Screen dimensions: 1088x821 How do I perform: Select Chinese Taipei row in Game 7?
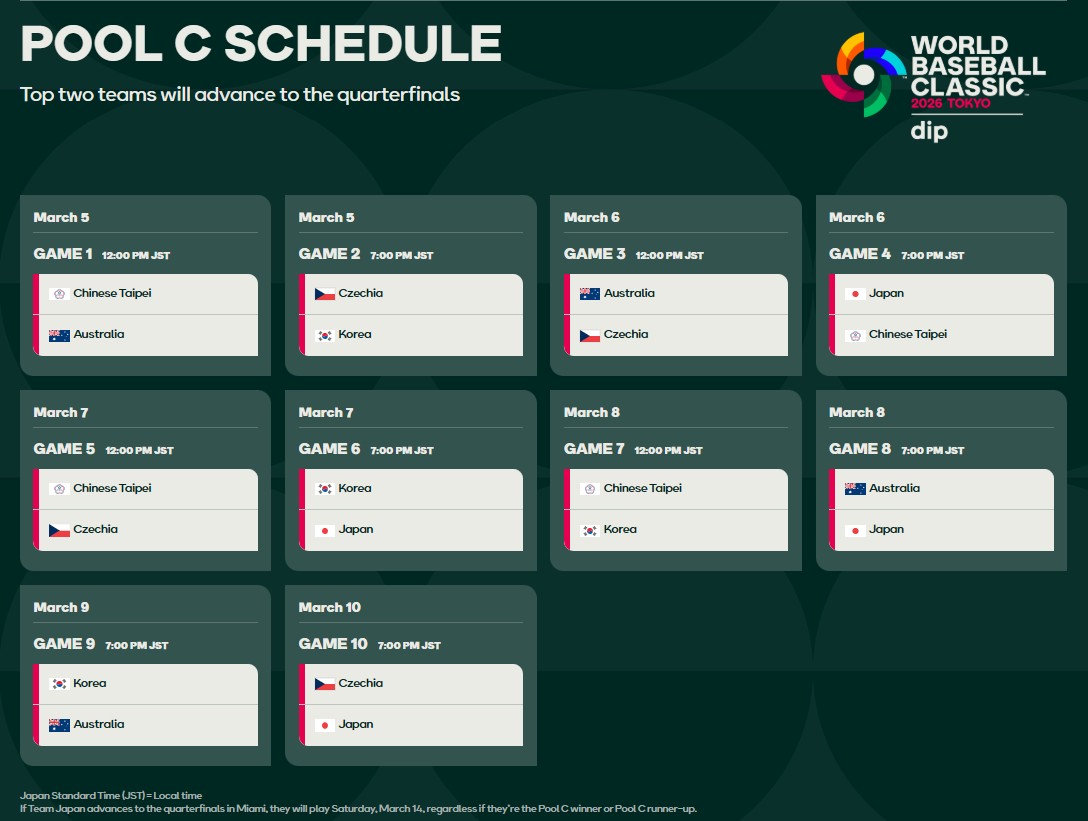(x=676, y=489)
